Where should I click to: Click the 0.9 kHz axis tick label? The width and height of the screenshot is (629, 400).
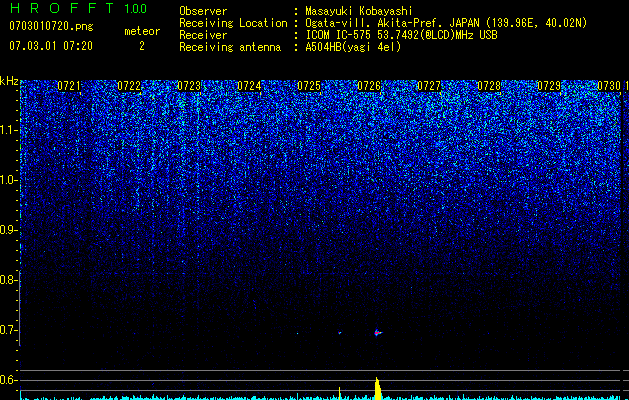tap(8, 230)
